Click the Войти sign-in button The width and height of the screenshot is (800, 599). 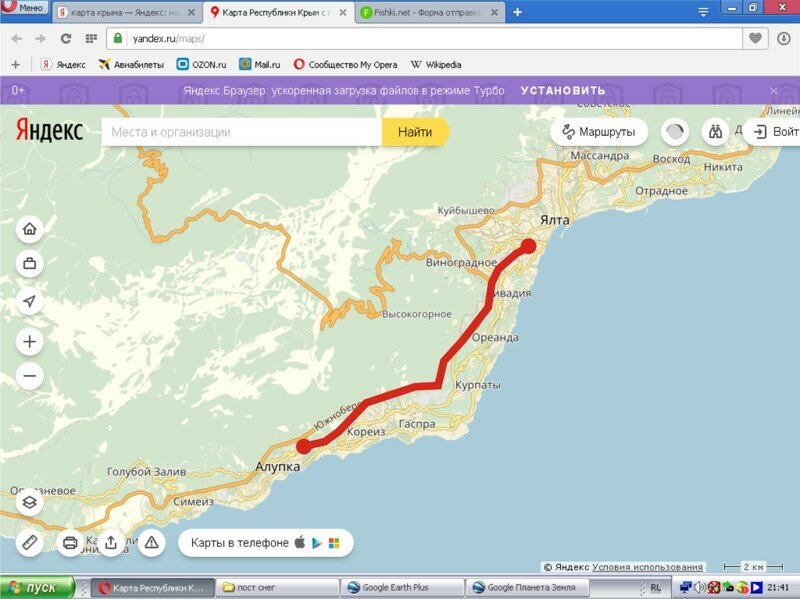pos(772,132)
